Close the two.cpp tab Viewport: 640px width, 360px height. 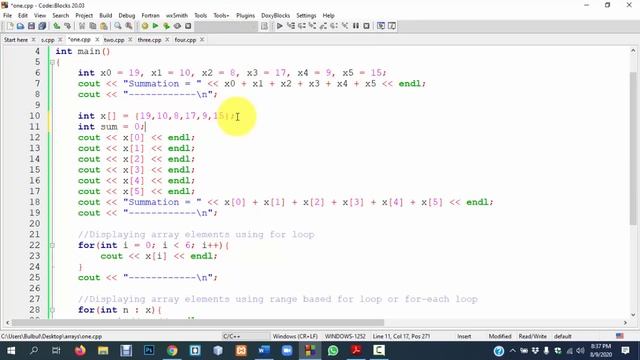coord(130,40)
